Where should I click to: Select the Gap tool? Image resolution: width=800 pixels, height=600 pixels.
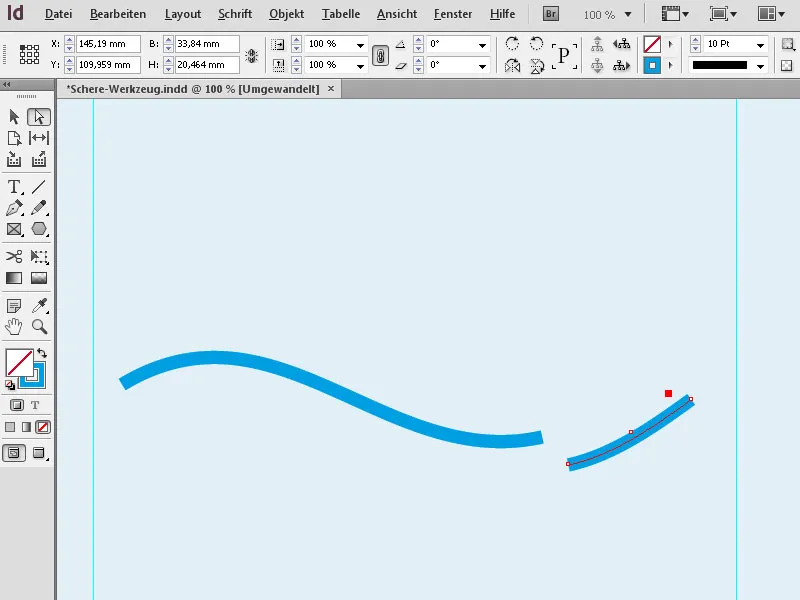click(x=39, y=138)
